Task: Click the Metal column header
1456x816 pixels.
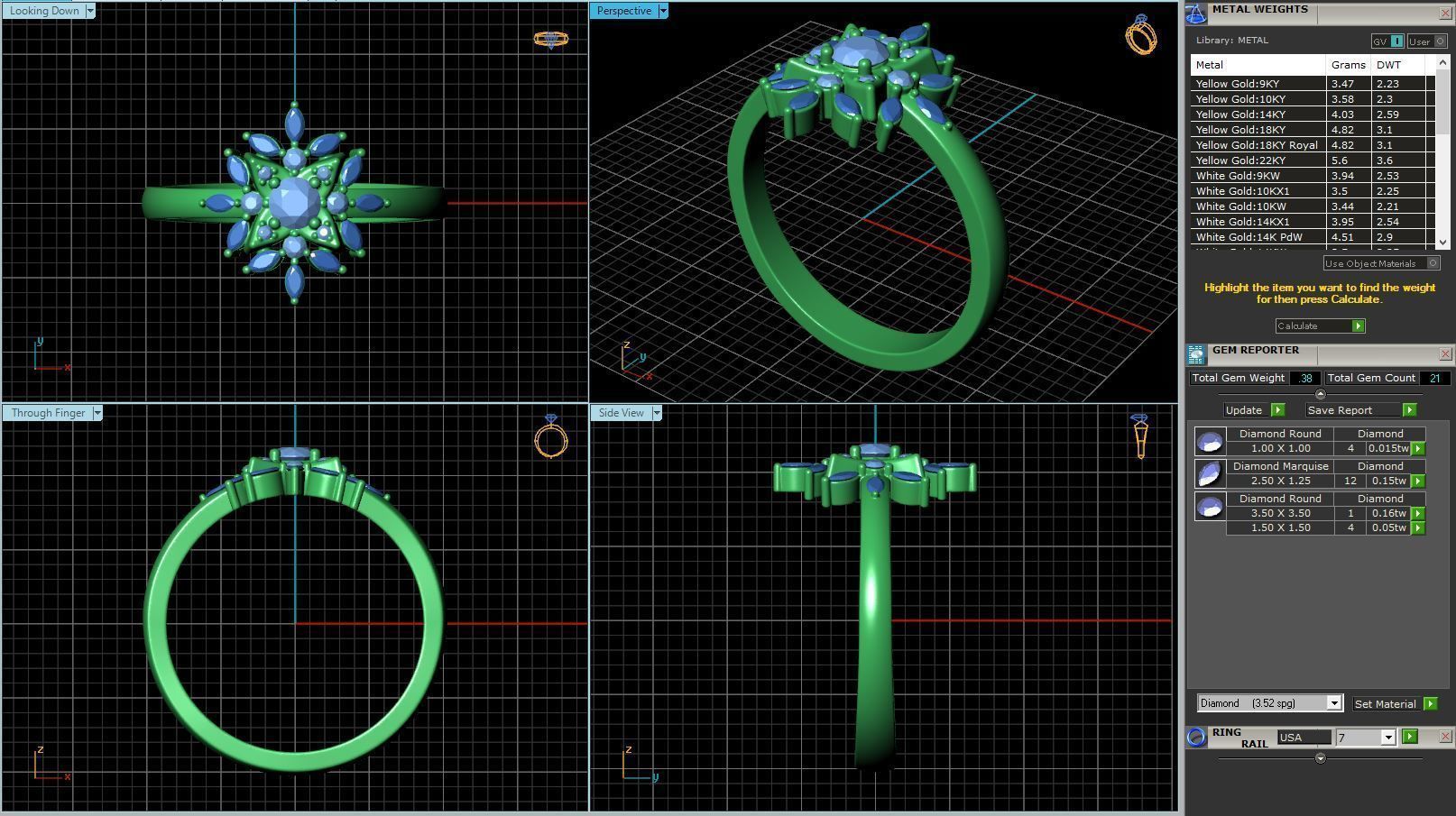Action: coord(1258,65)
